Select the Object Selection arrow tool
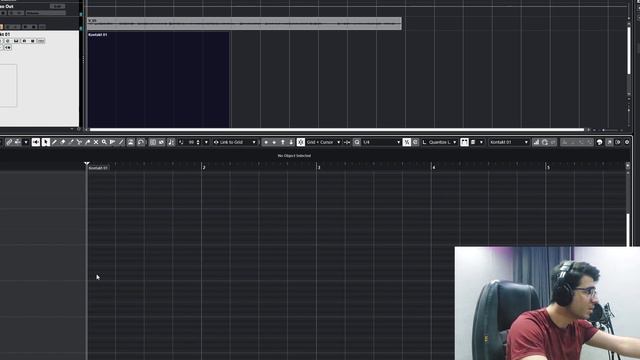Viewport: 640px width, 360px height. (46, 142)
